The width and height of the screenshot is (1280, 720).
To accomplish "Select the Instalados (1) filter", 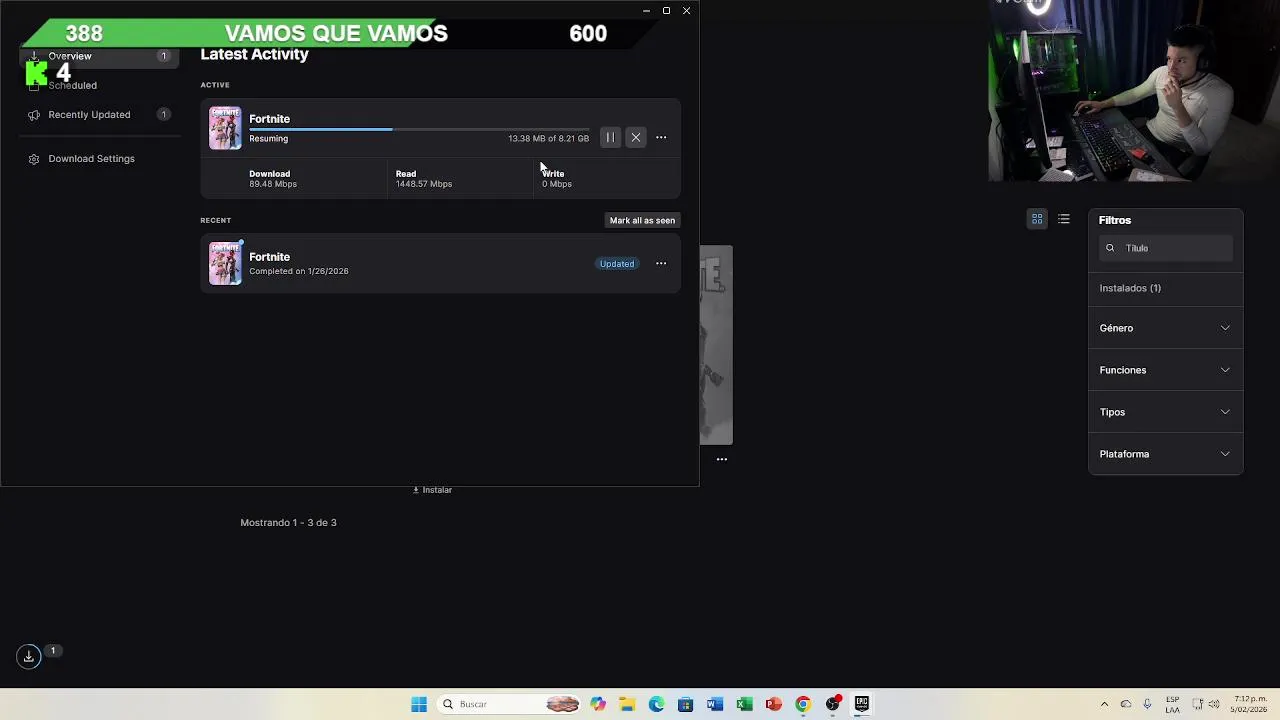I will click(1130, 288).
